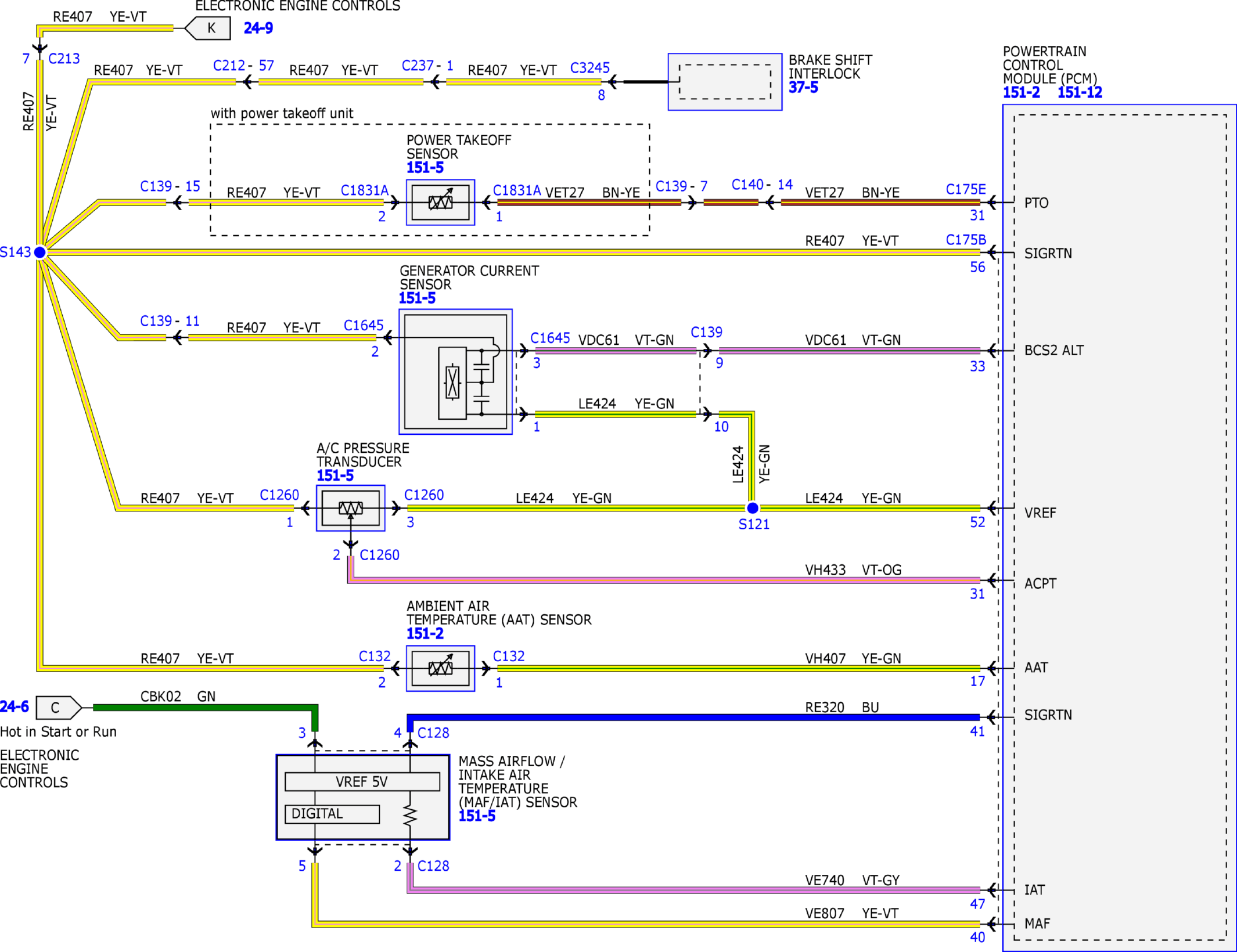This screenshot has width=1237, height=952.
Task: Click the blue RE320 BU wire
Action: [693, 718]
